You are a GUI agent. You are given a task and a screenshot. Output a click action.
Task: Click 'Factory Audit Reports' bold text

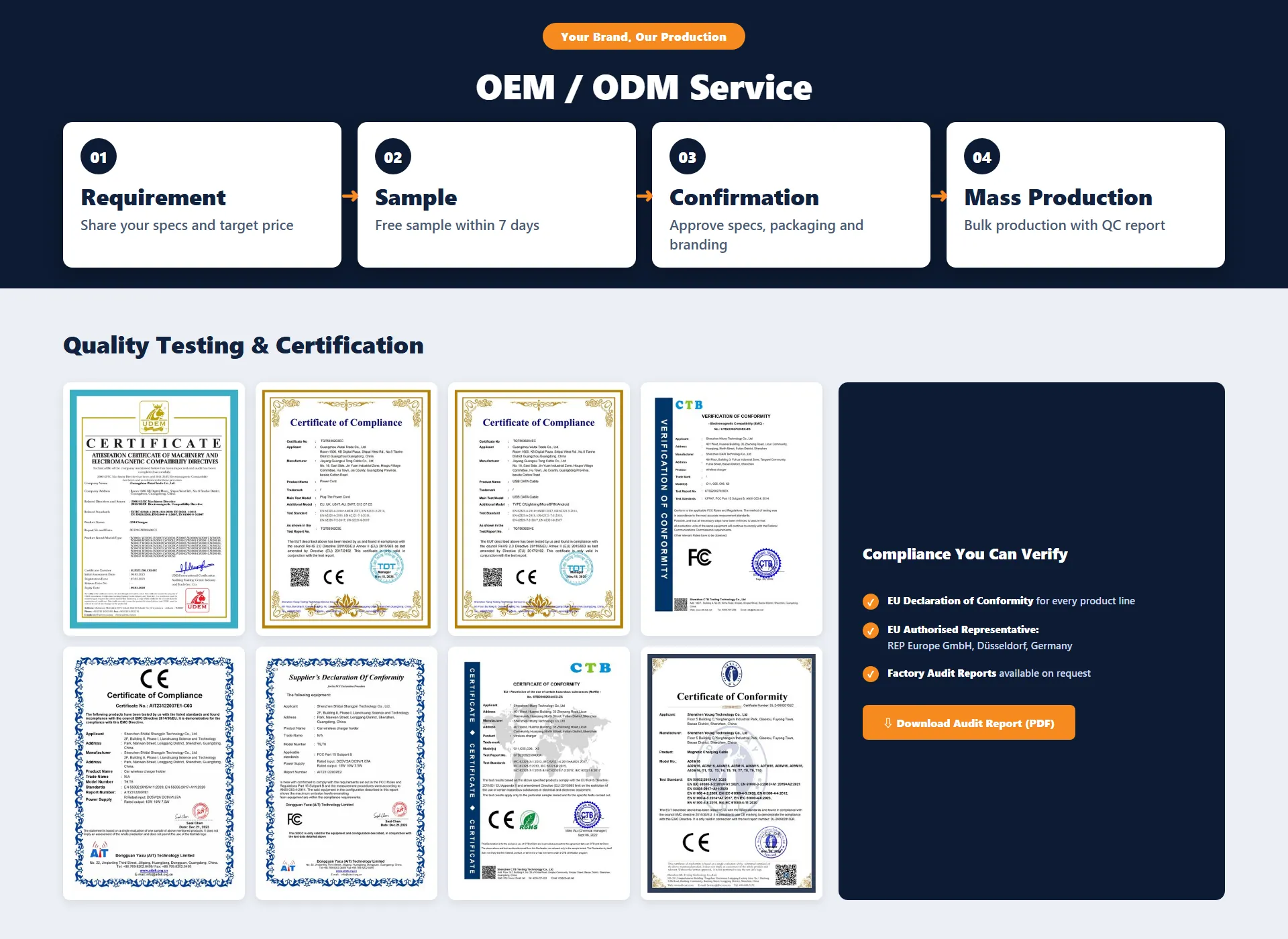[x=941, y=673]
